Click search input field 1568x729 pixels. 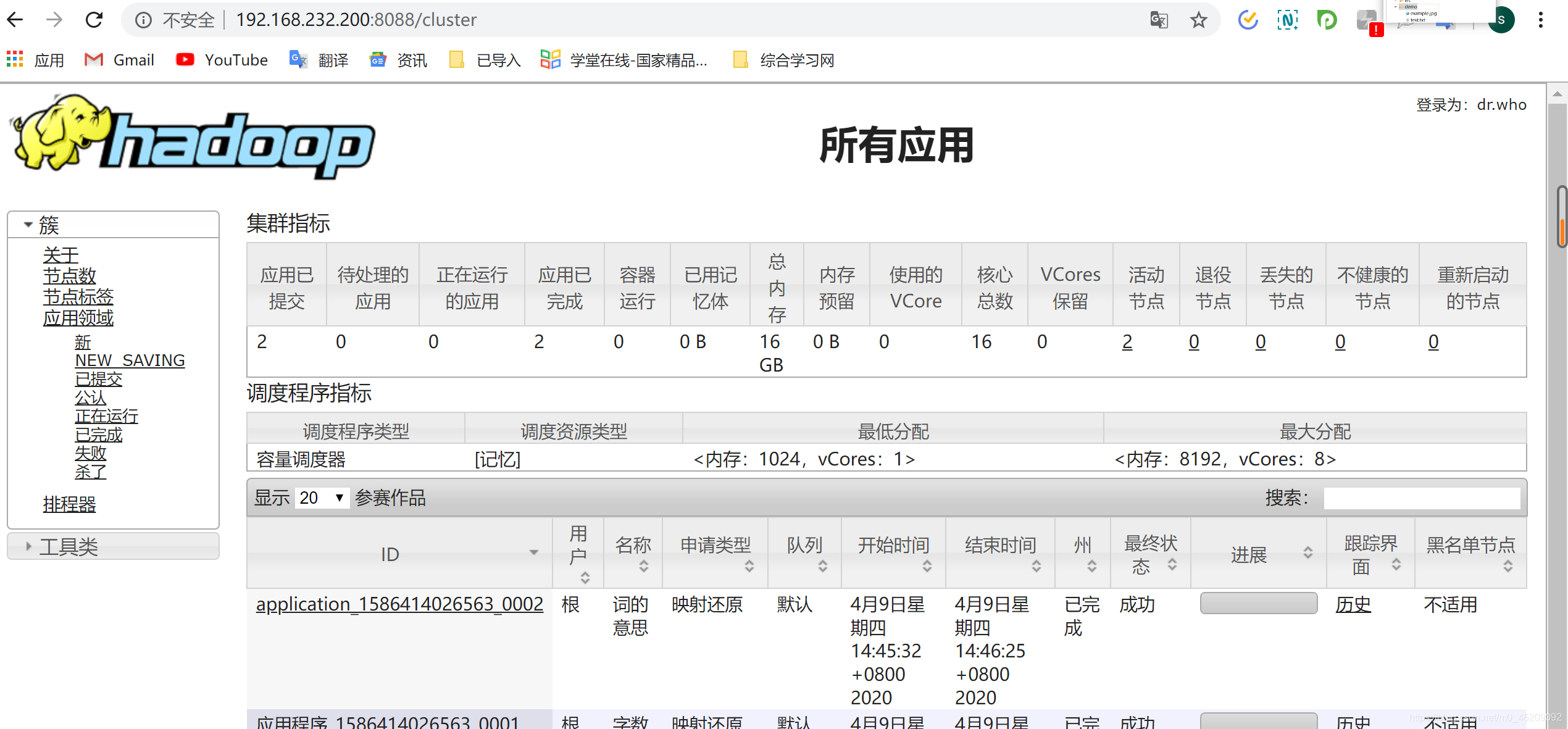click(1430, 498)
